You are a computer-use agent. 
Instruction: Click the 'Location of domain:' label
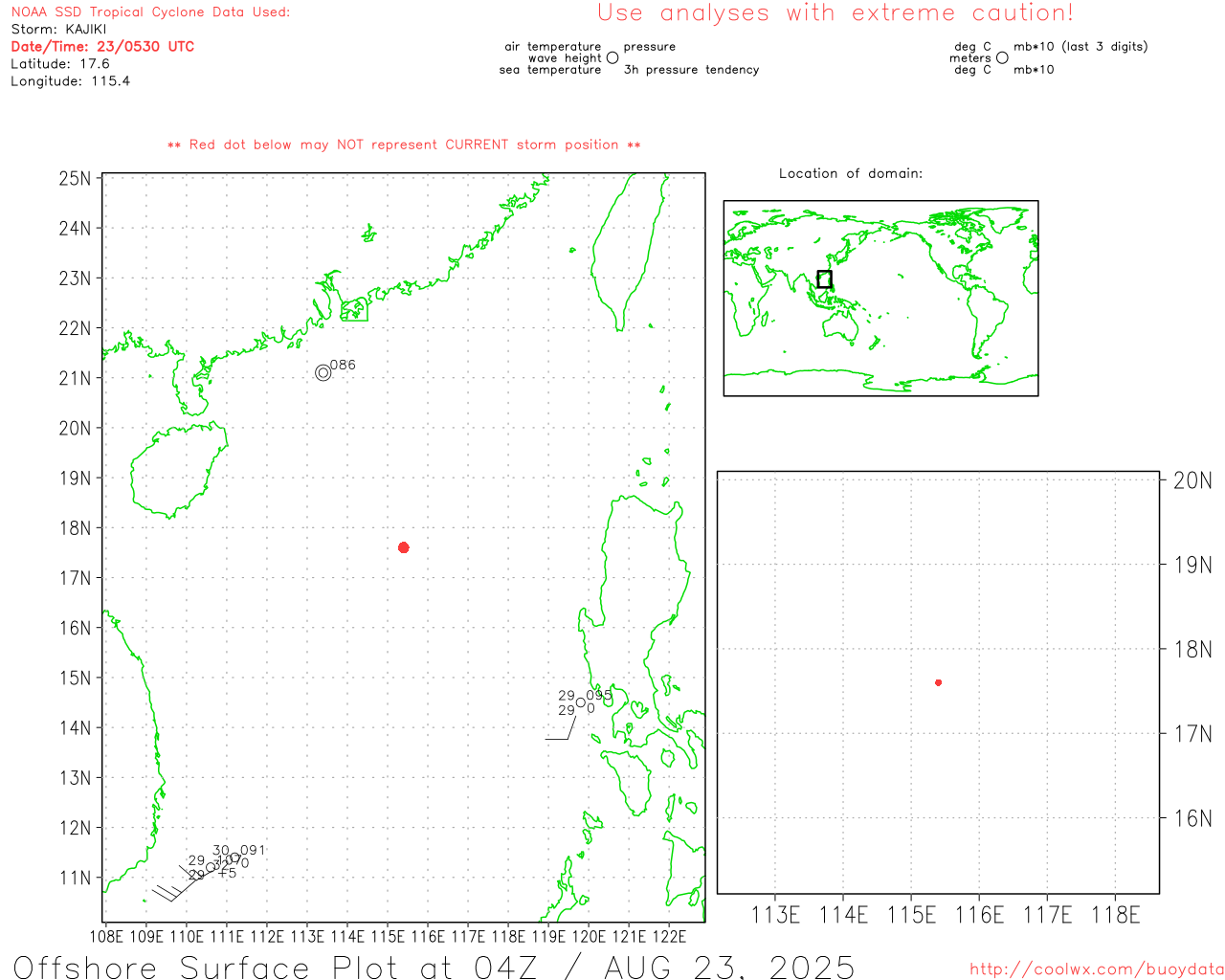pos(851,173)
